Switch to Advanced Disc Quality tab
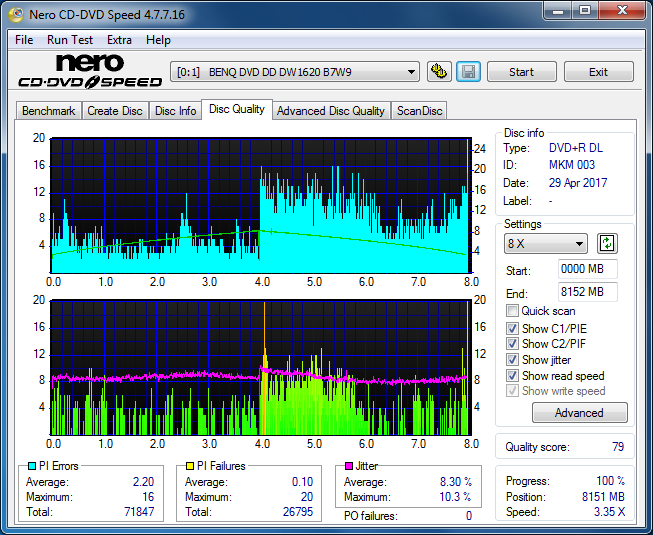The image size is (653, 535). pyautogui.click(x=331, y=111)
